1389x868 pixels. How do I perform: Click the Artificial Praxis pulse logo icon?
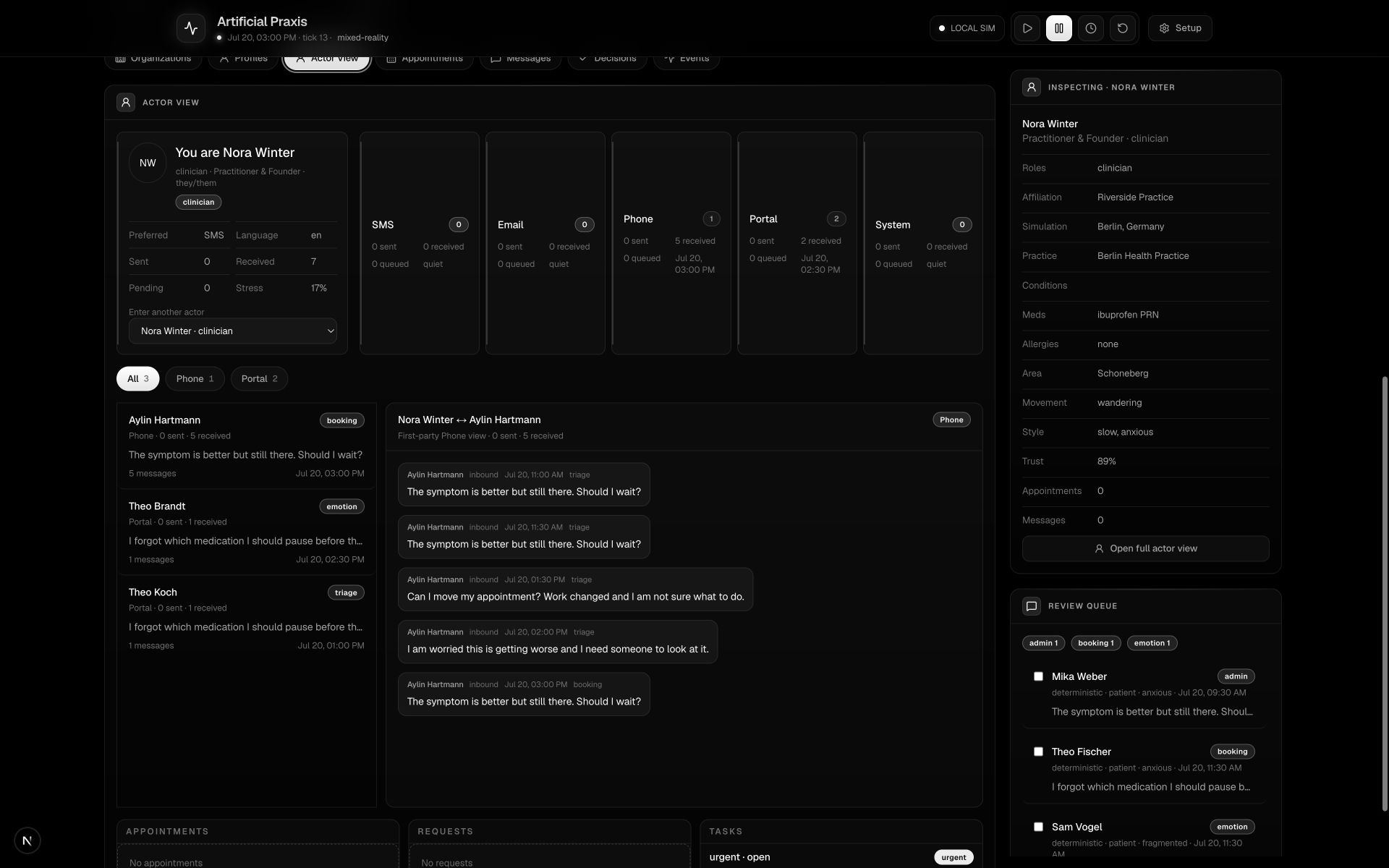[x=191, y=28]
